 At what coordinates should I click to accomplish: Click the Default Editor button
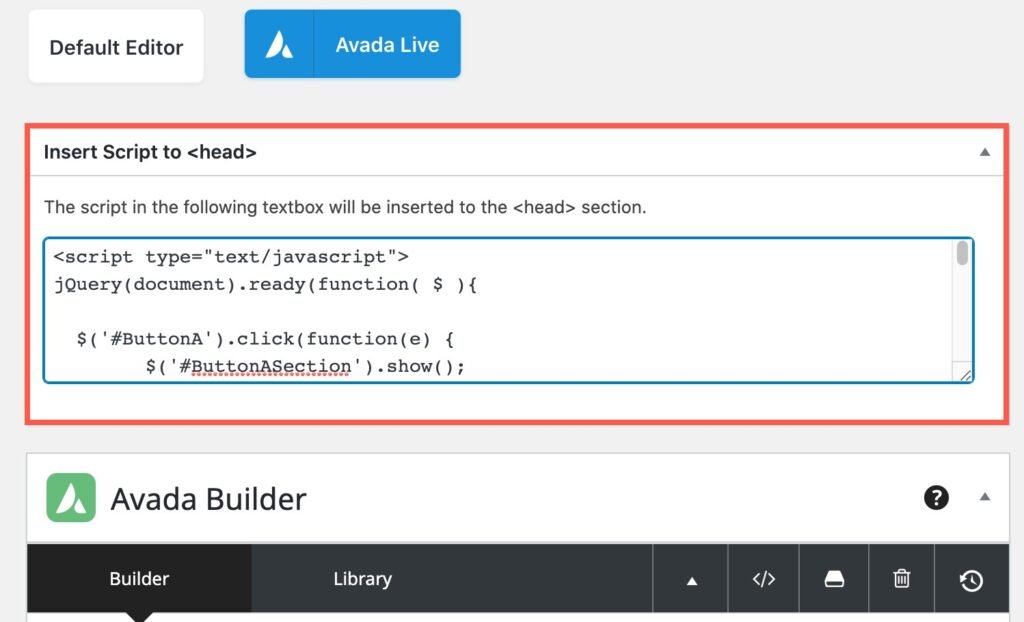click(x=116, y=46)
